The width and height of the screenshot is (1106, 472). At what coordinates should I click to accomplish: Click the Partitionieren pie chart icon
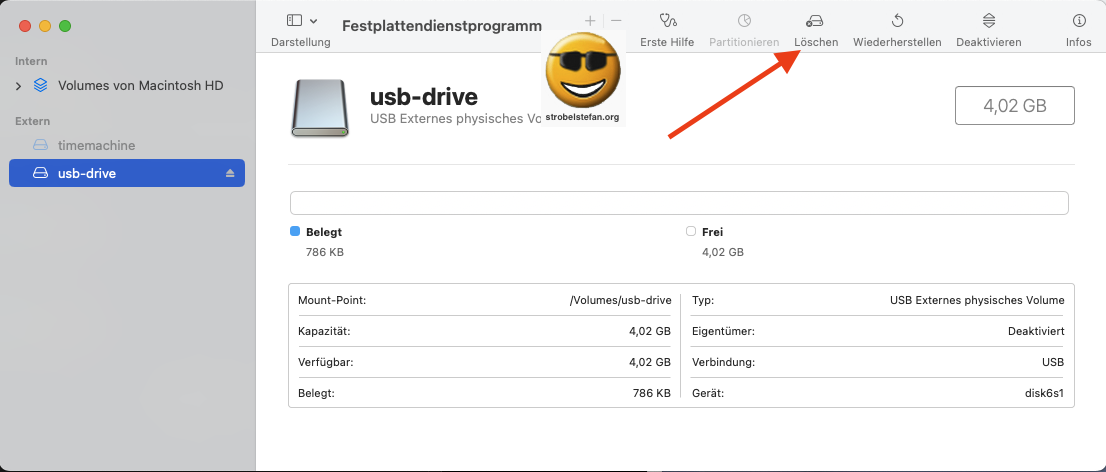point(744,21)
